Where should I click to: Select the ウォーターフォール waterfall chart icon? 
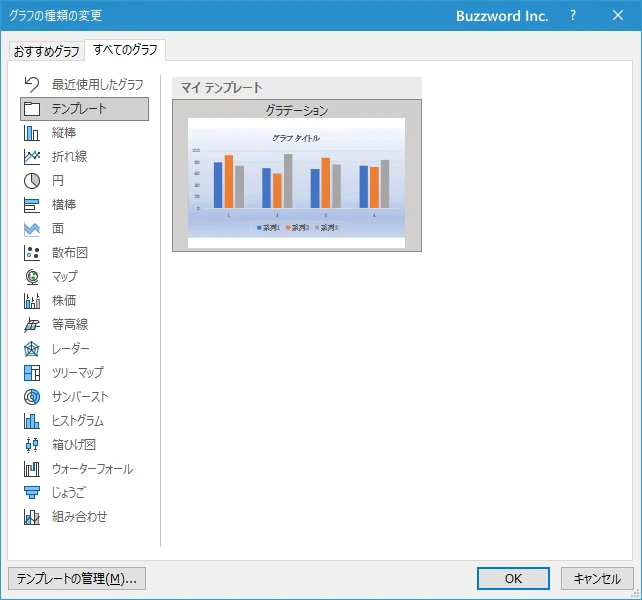(x=32, y=469)
